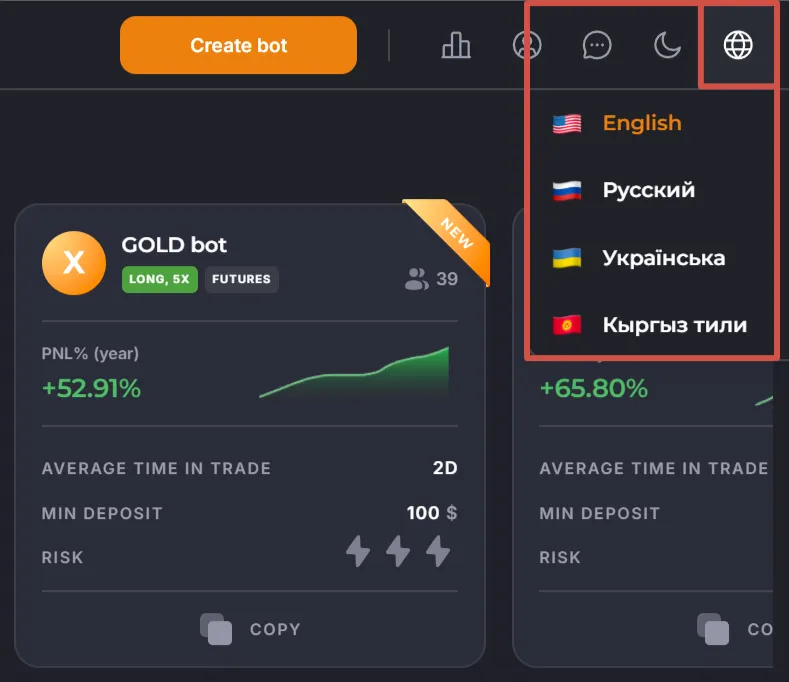Click the Create bot button
The width and height of the screenshot is (789, 682).
[238, 45]
